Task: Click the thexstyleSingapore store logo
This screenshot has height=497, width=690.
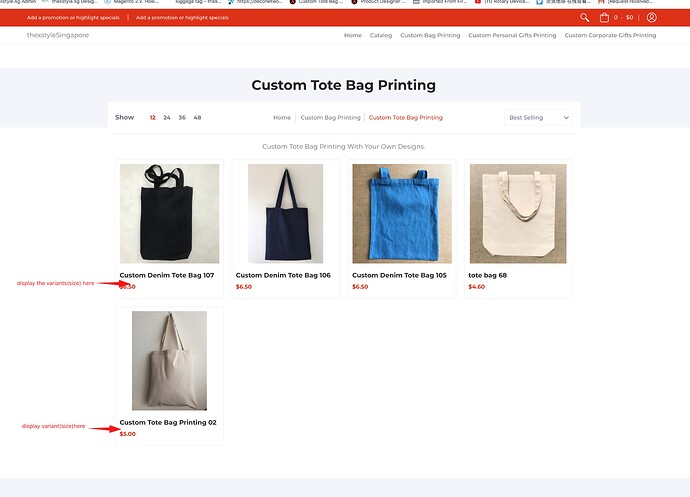Action: tap(58, 35)
